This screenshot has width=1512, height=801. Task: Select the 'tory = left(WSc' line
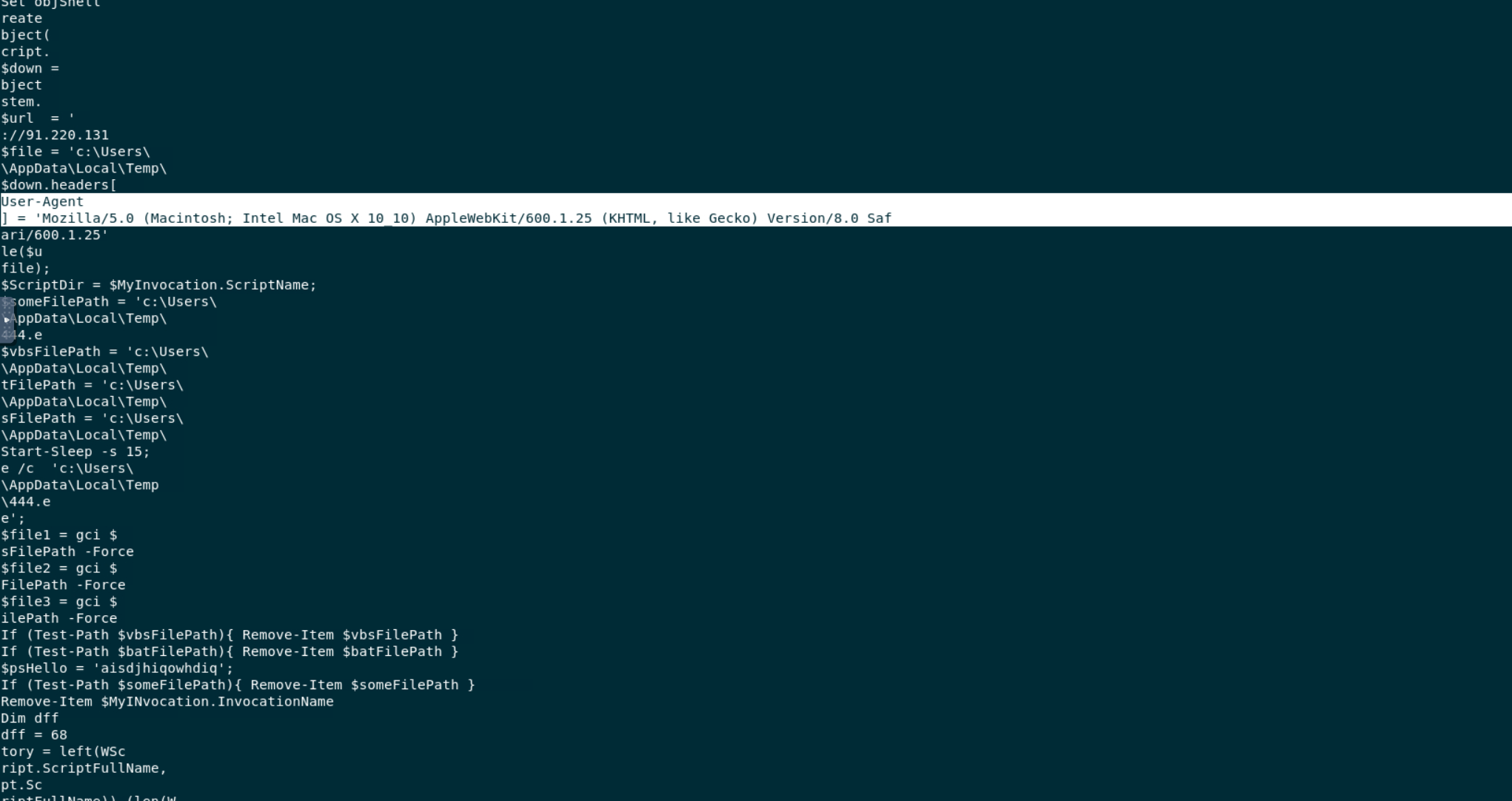click(63, 751)
